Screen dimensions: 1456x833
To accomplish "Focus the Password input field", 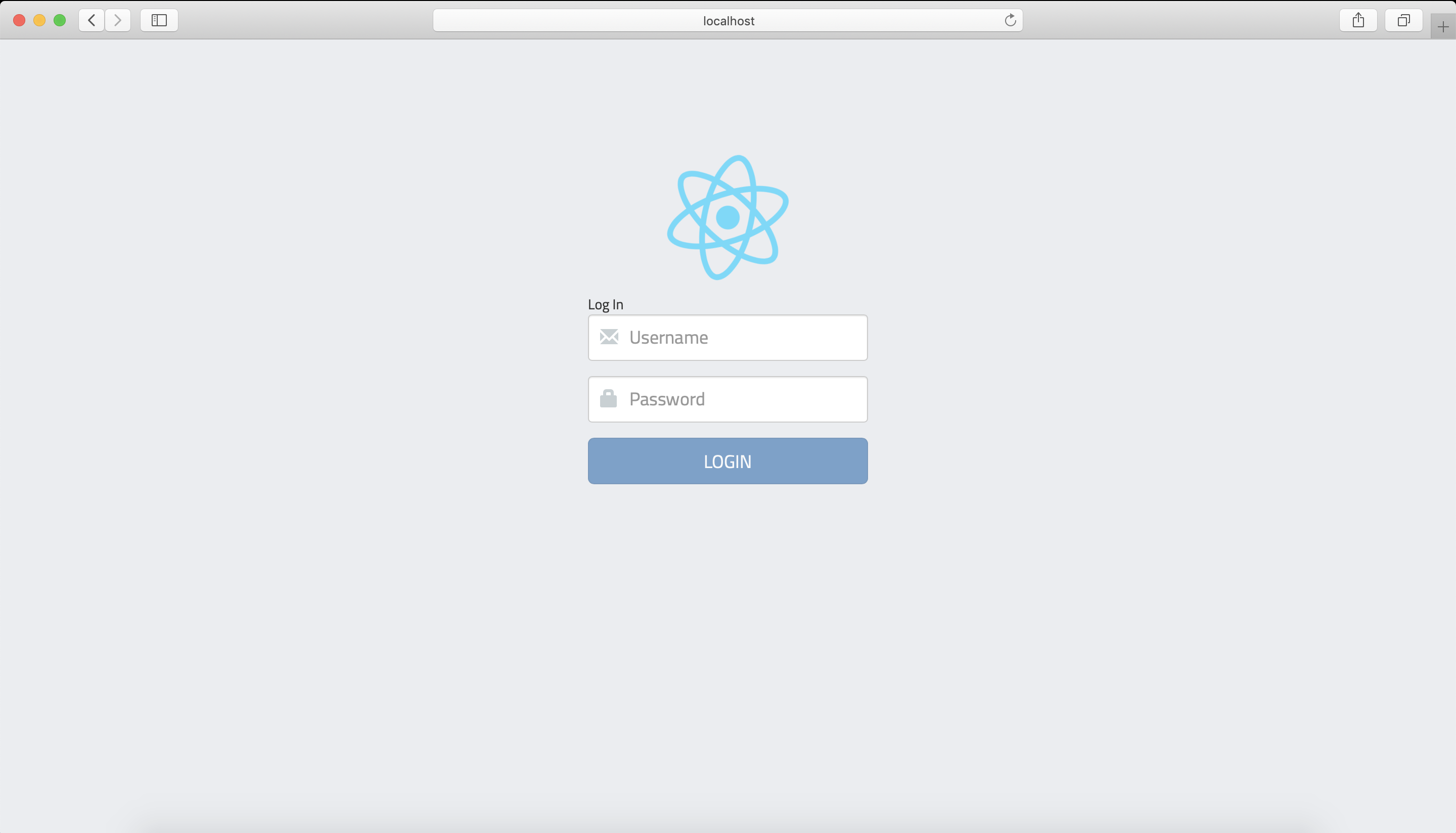I will click(727, 399).
